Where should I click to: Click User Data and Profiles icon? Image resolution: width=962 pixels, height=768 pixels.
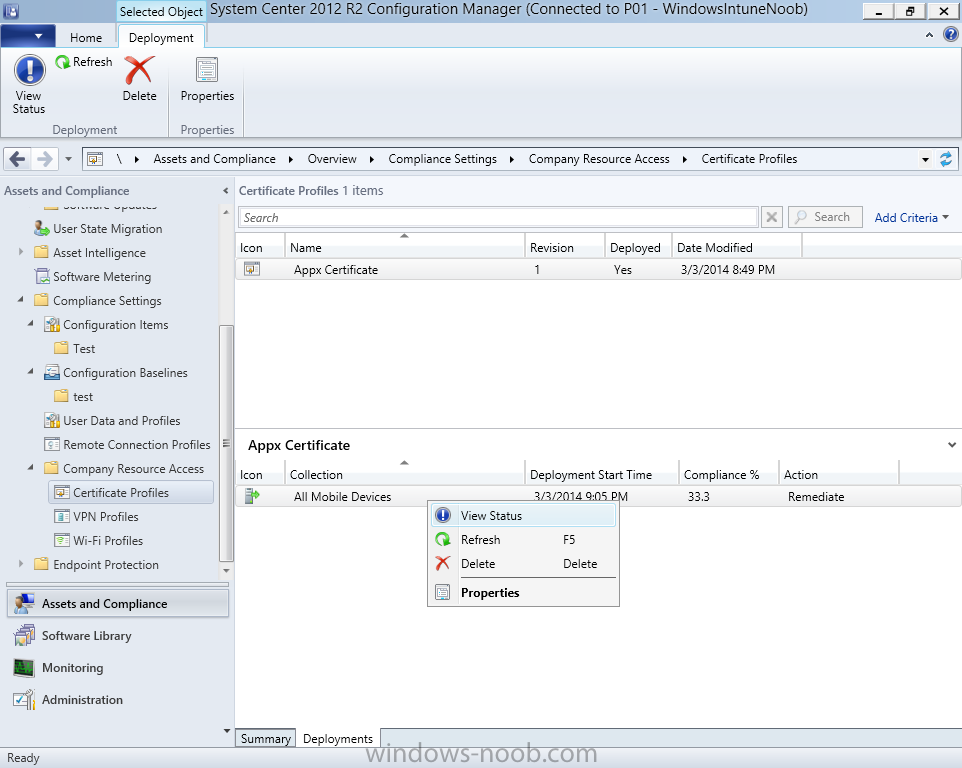[52, 421]
